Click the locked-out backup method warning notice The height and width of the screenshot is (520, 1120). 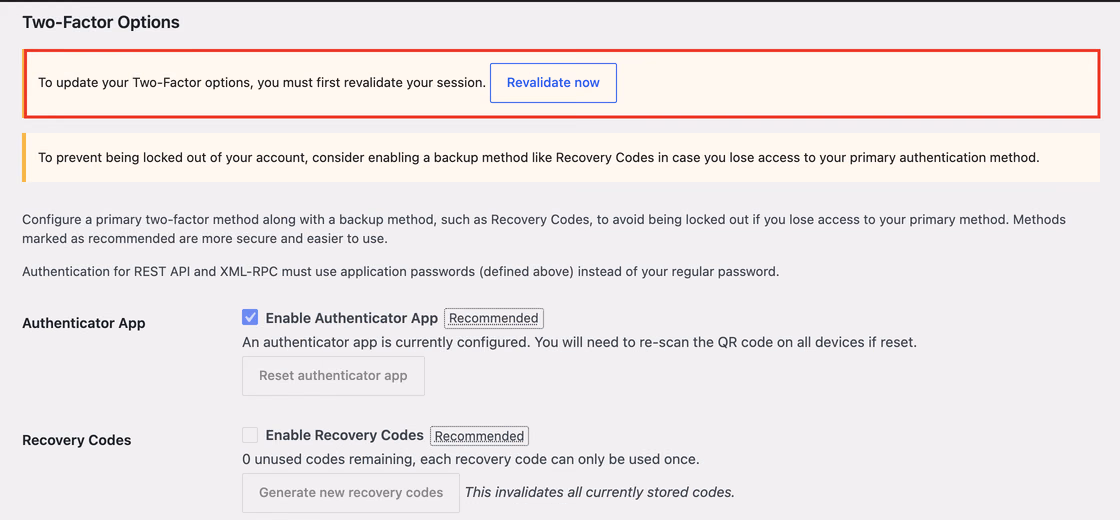561,157
